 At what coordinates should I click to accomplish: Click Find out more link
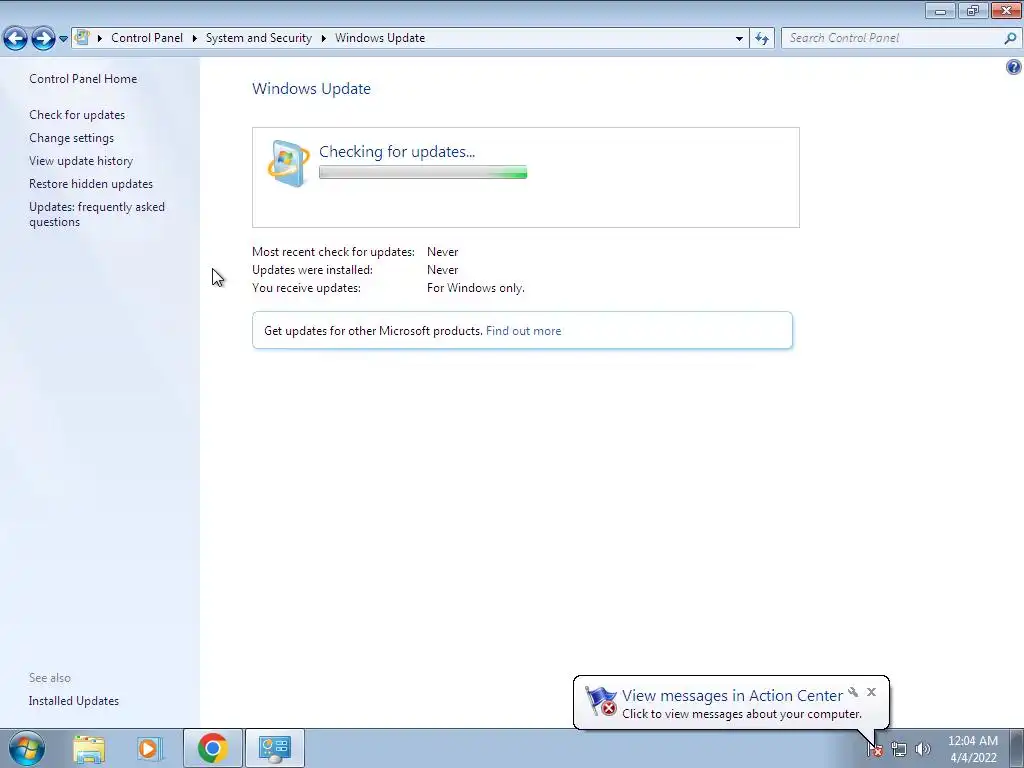(523, 330)
